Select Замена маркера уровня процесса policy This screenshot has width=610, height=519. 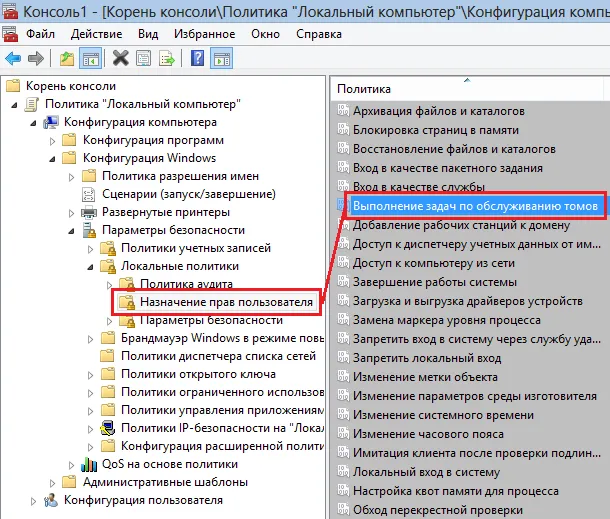click(x=447, y=320)
